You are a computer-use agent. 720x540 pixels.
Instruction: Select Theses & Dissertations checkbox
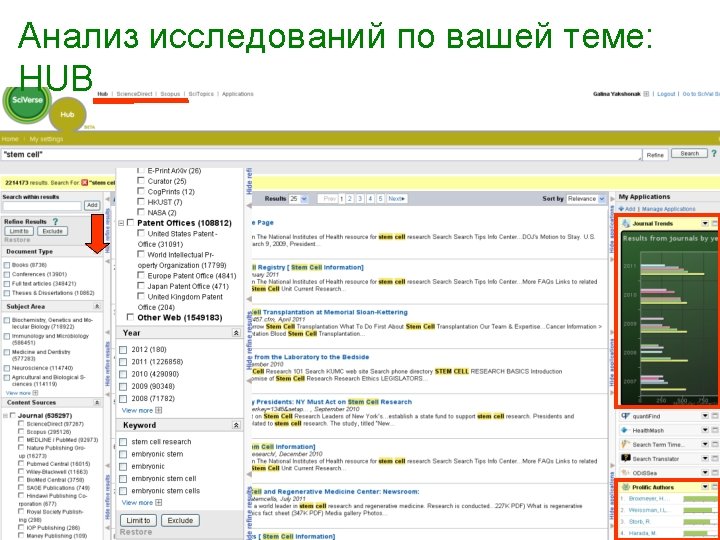[x=7, y=293]
